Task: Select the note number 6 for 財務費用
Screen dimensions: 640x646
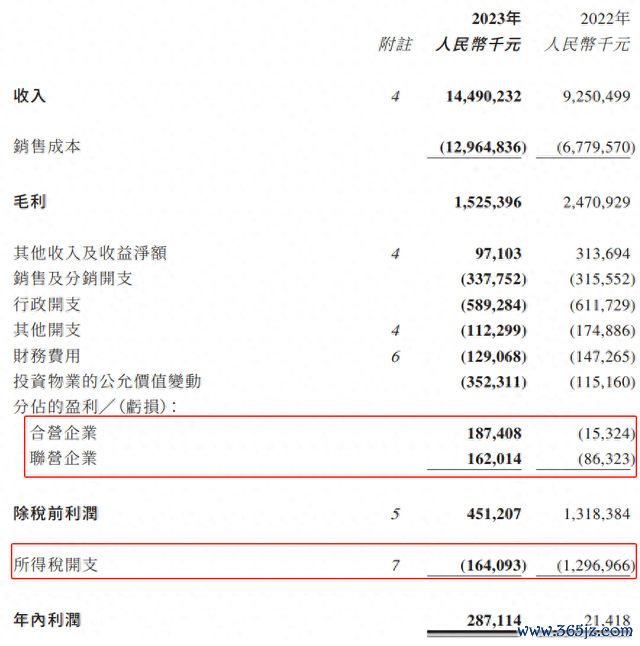Action: pyautogui.click(x=396, y=356)
